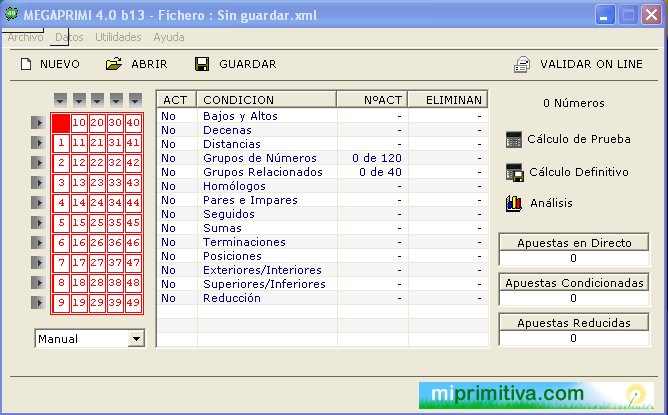Click the Apuestas Condicionadas value field

pyautogui.click(x=574, y=298)
